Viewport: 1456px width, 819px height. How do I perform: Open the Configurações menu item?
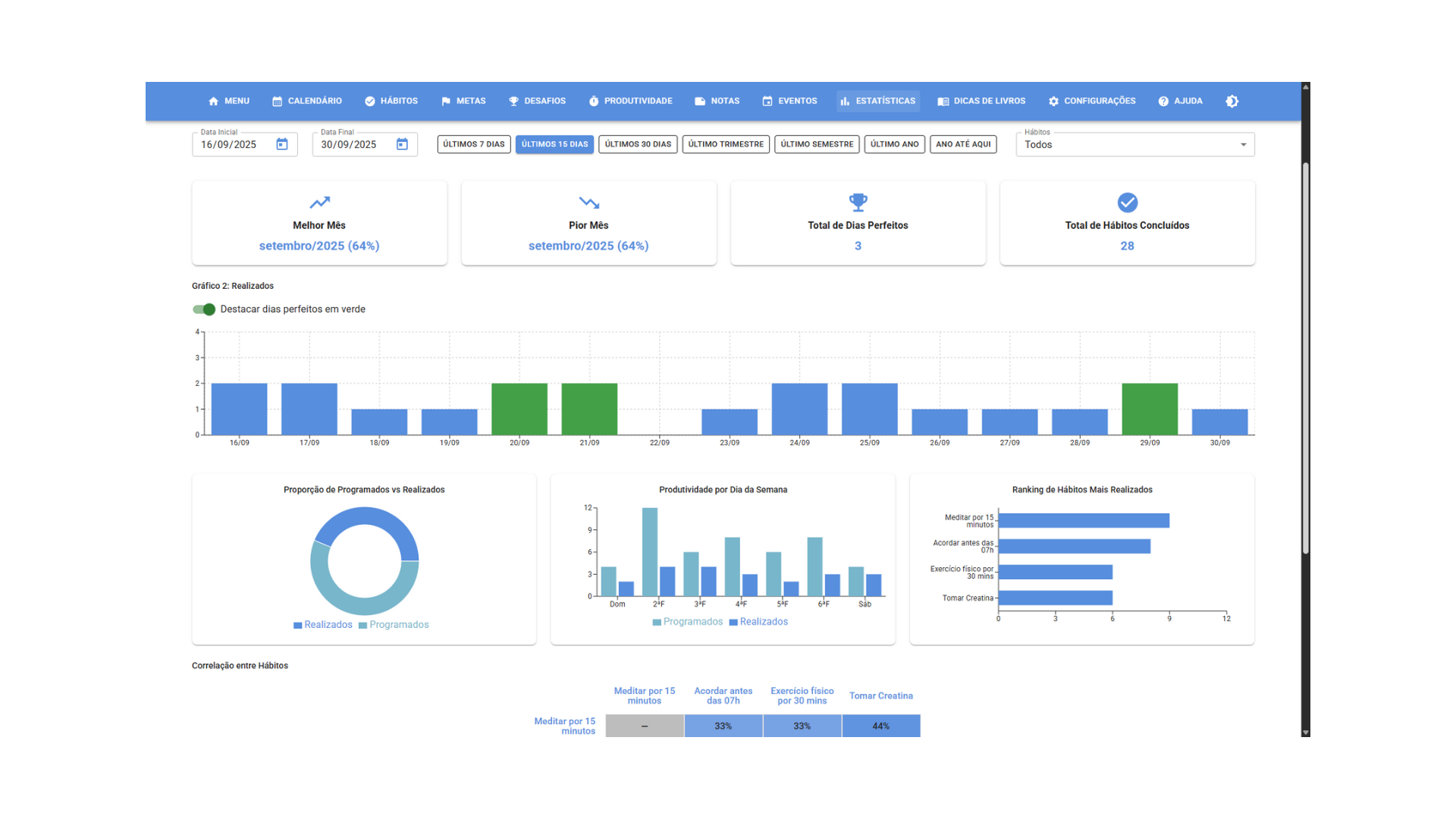(1092, 101)
